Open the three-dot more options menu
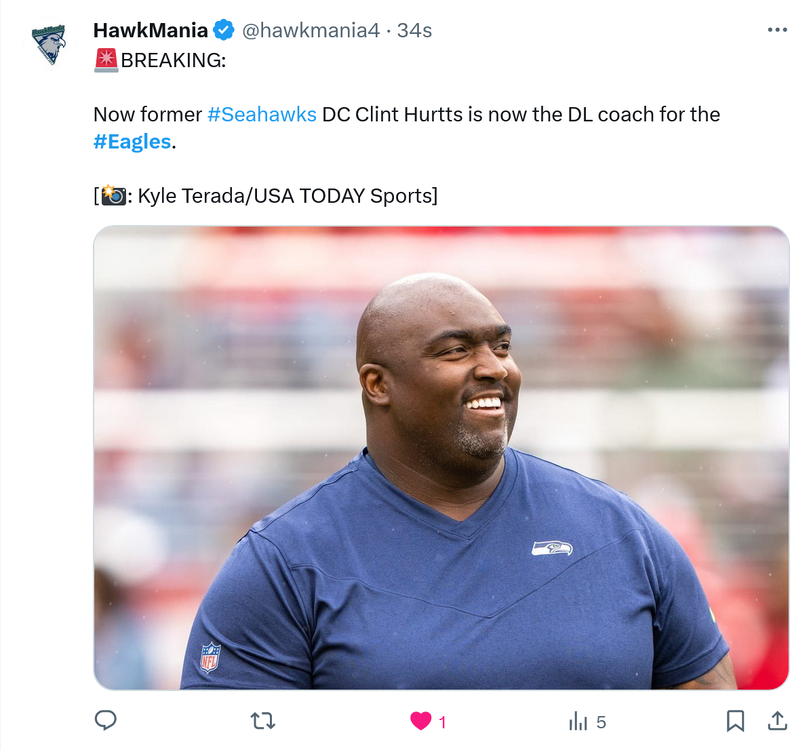 [777, 31]
